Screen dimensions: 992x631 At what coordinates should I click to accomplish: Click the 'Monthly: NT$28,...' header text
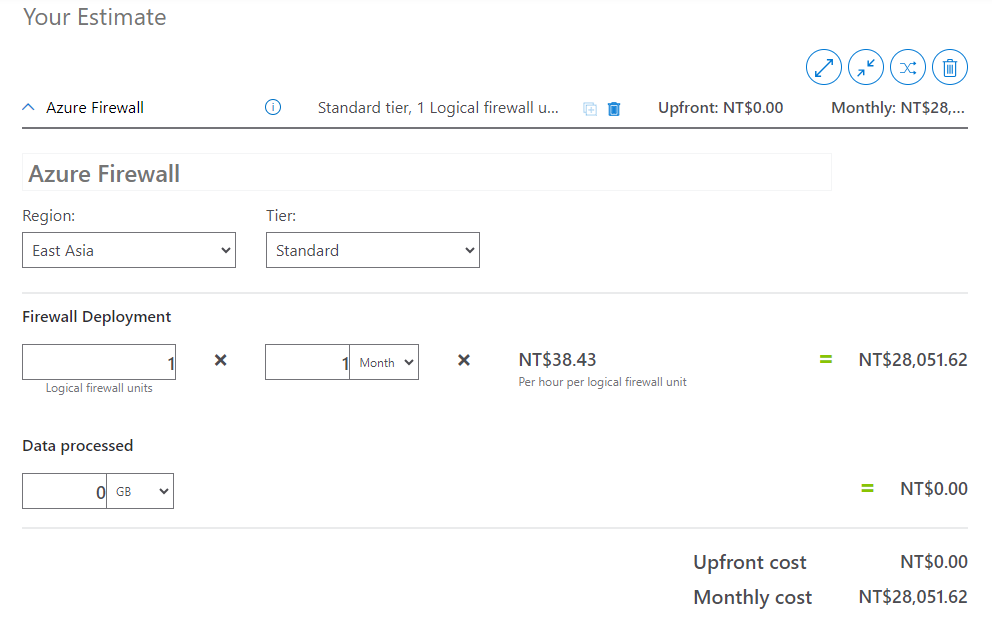898,108
